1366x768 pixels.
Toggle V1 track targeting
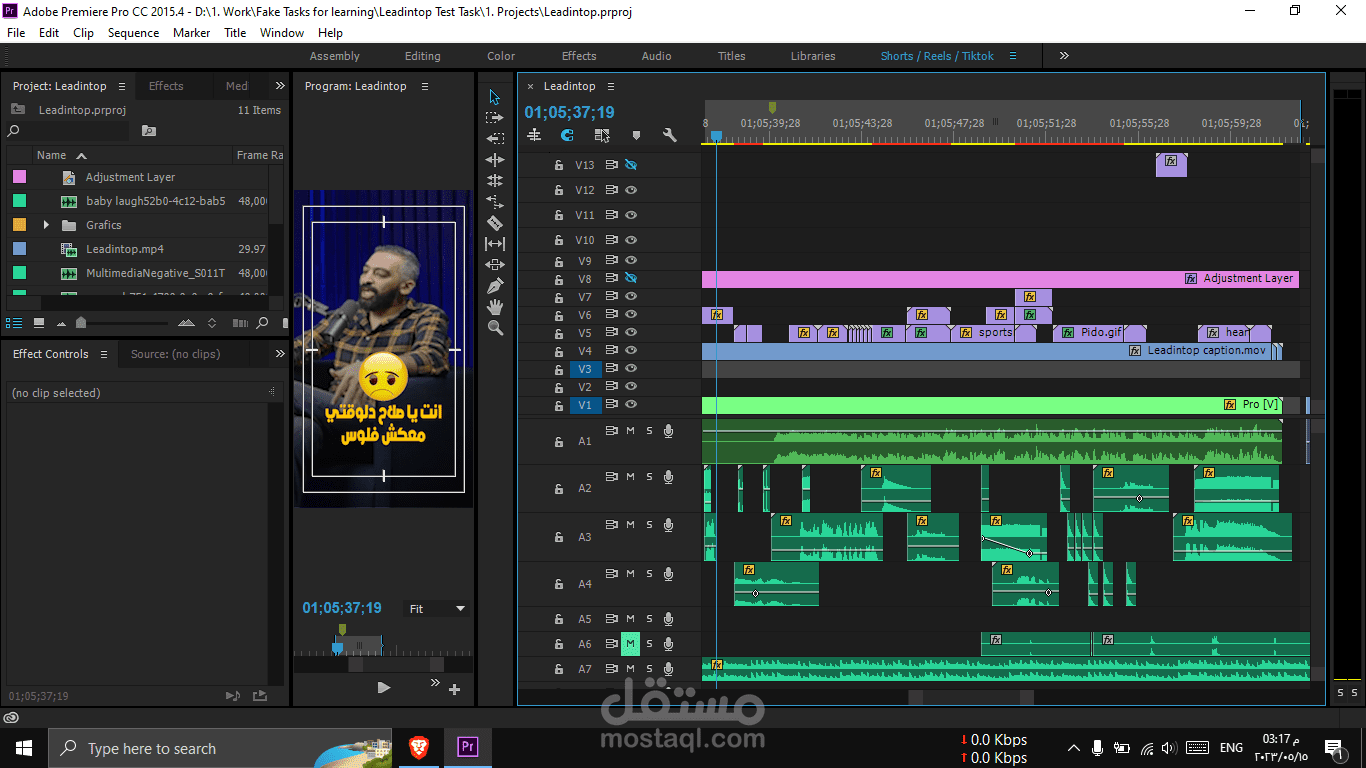click(585, 405)
